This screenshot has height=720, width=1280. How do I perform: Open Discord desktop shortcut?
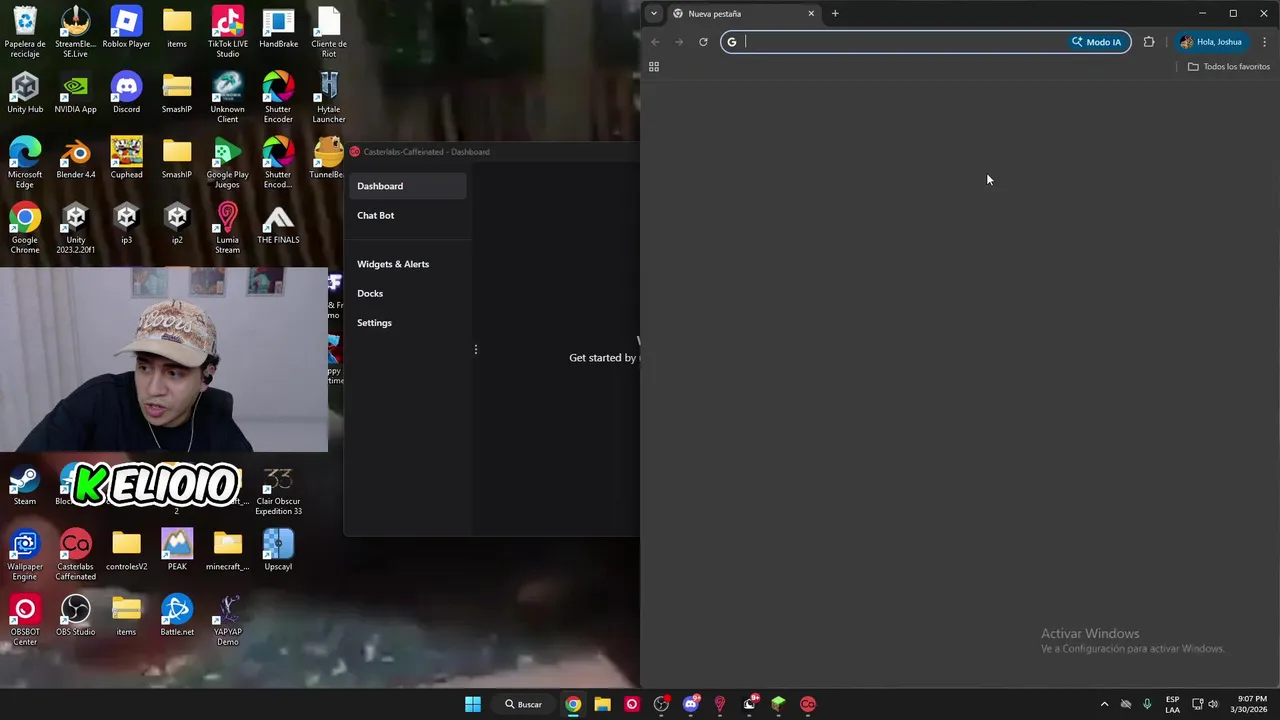[126, 93]
